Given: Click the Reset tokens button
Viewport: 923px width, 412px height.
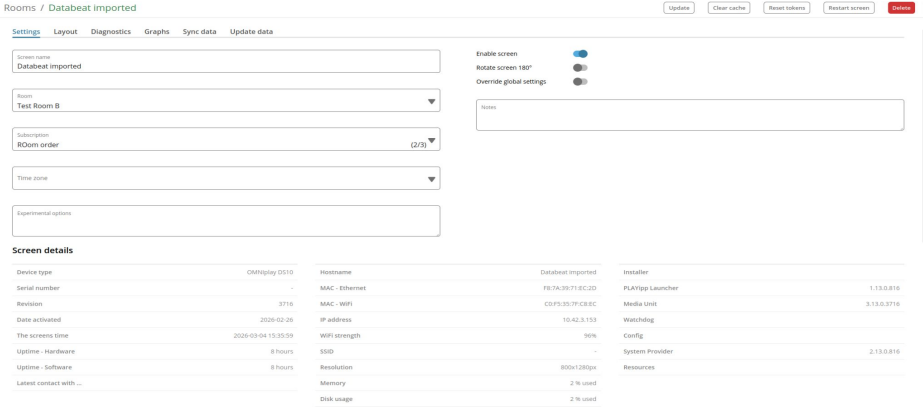Looking at the screenshot, I should point(789,8).
